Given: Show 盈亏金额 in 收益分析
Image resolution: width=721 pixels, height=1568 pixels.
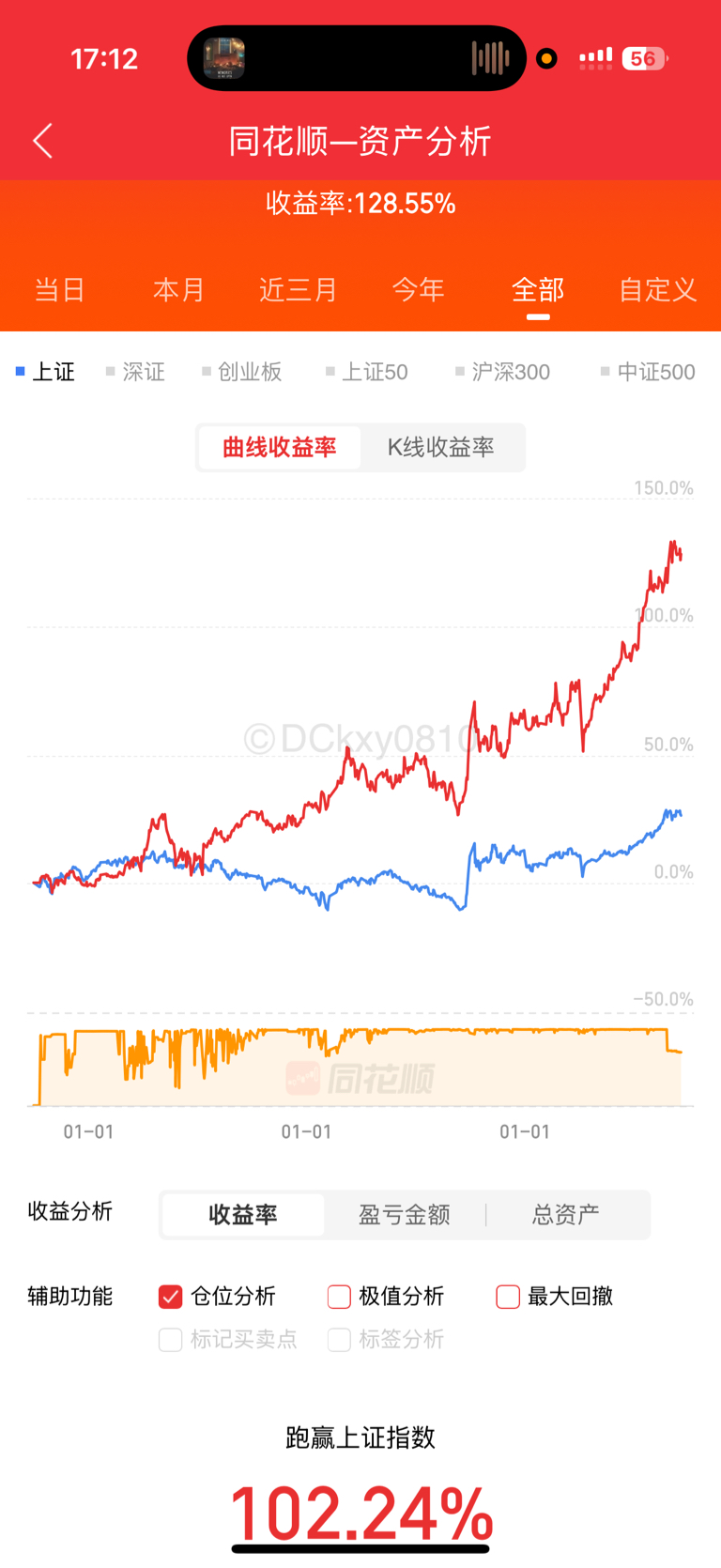Looking at the screenshot, I should point(405,1214).
